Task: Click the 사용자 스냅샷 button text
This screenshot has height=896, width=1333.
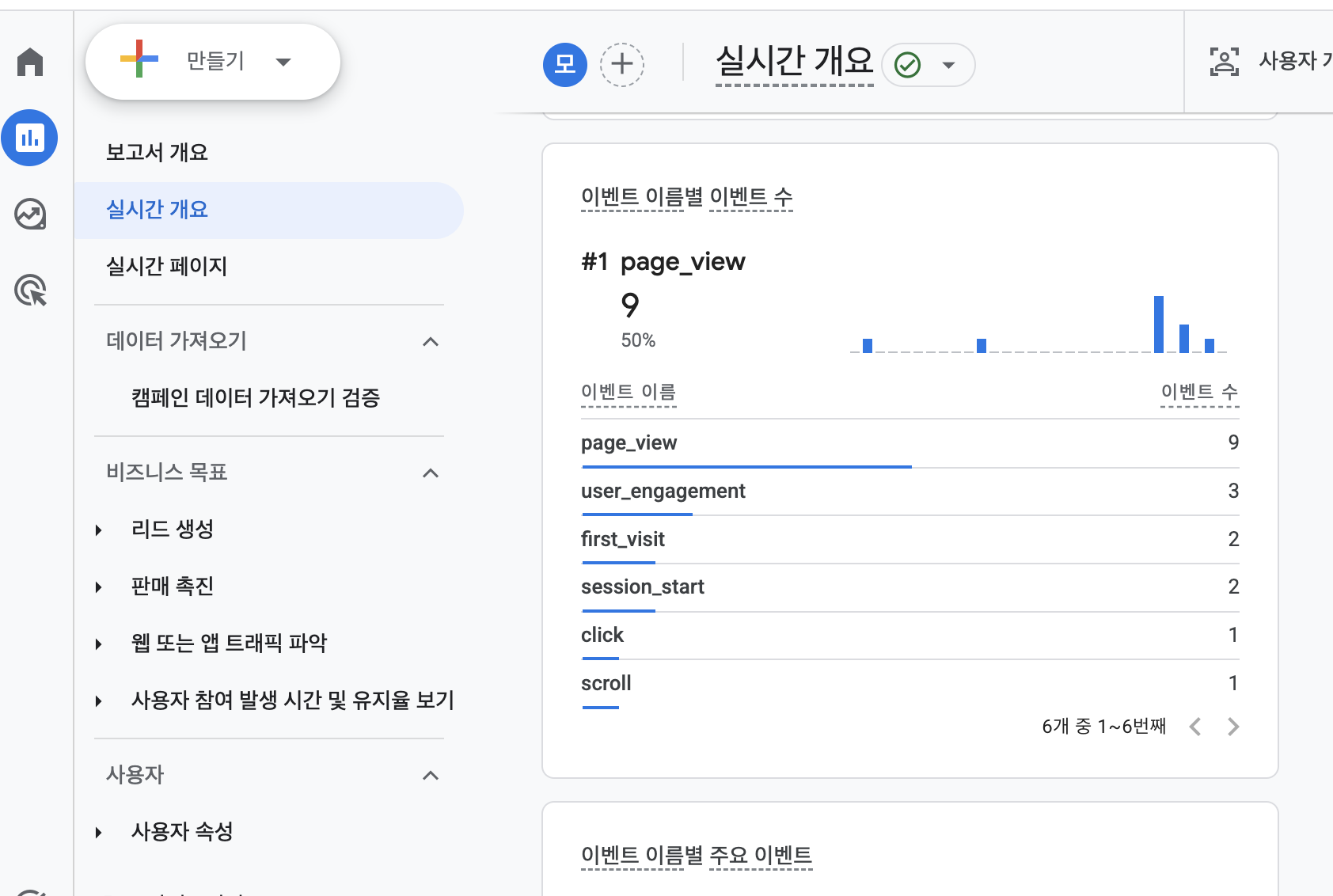Action: tap(1296, 61)
